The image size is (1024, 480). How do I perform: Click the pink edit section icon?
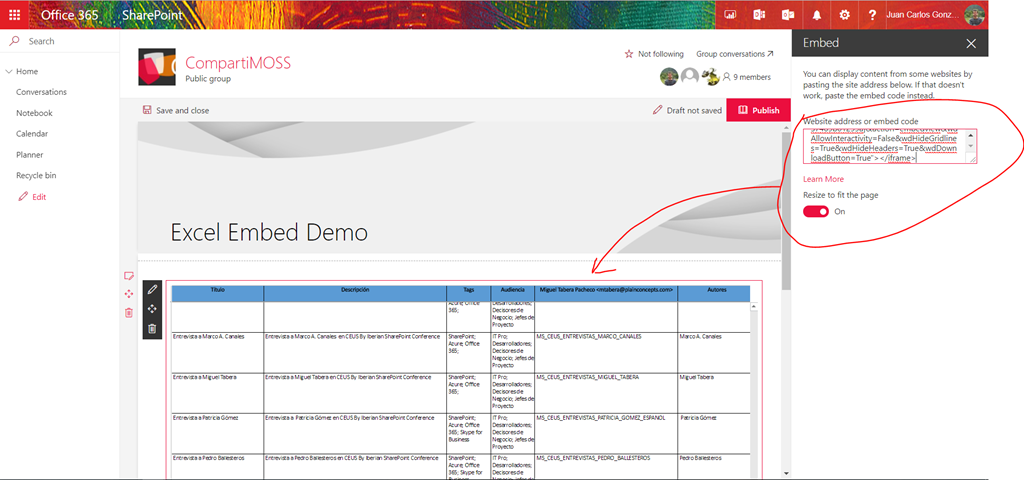(129, 276)
